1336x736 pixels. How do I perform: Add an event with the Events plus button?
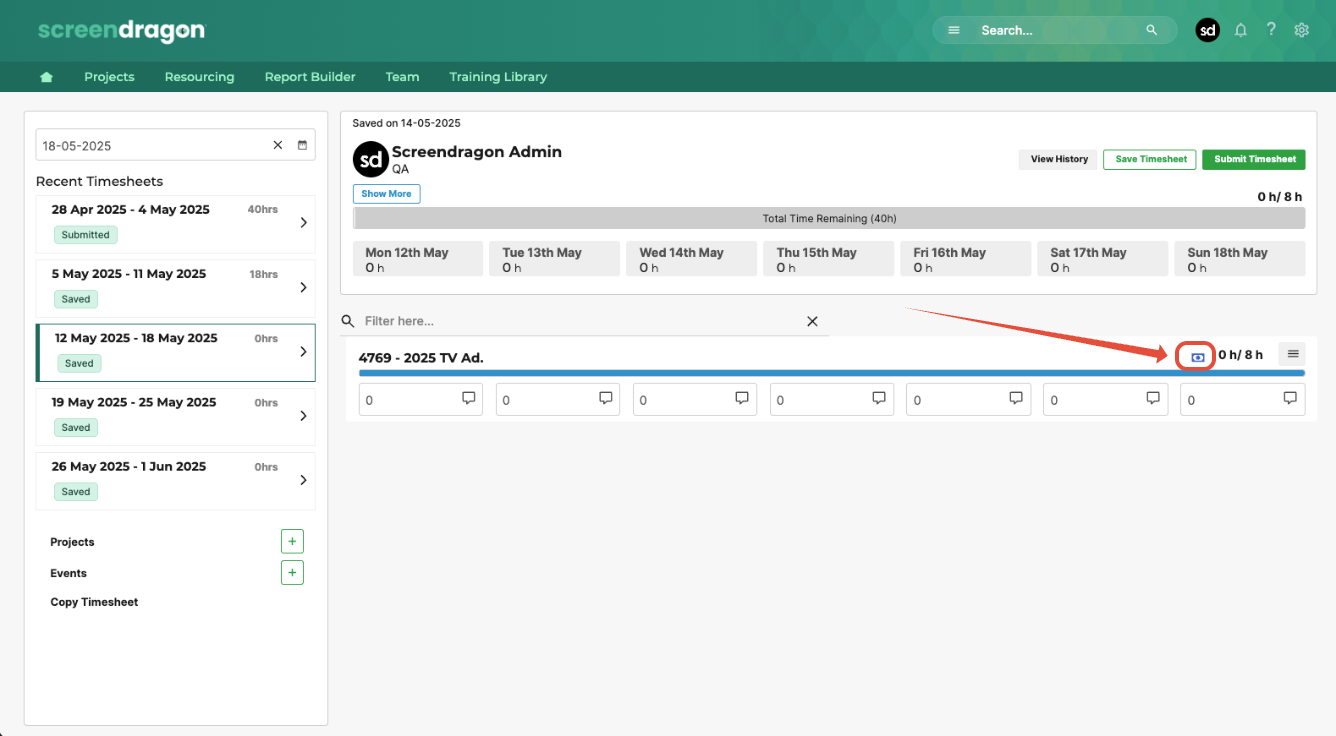pyautogui.click(x=292, y=573)
